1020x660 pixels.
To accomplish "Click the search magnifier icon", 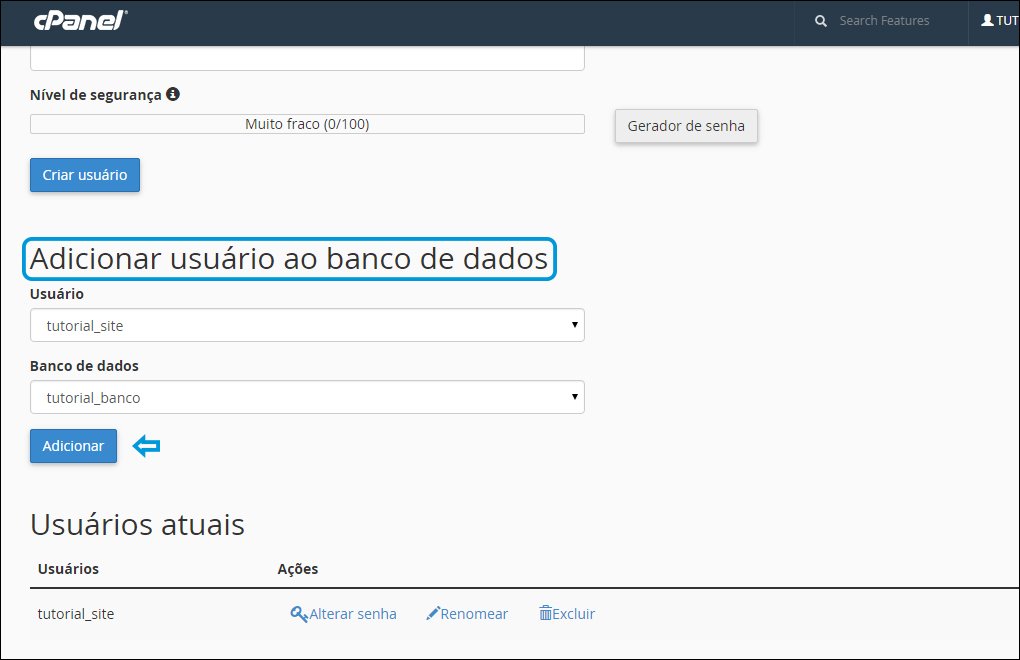I will point(821,21).
